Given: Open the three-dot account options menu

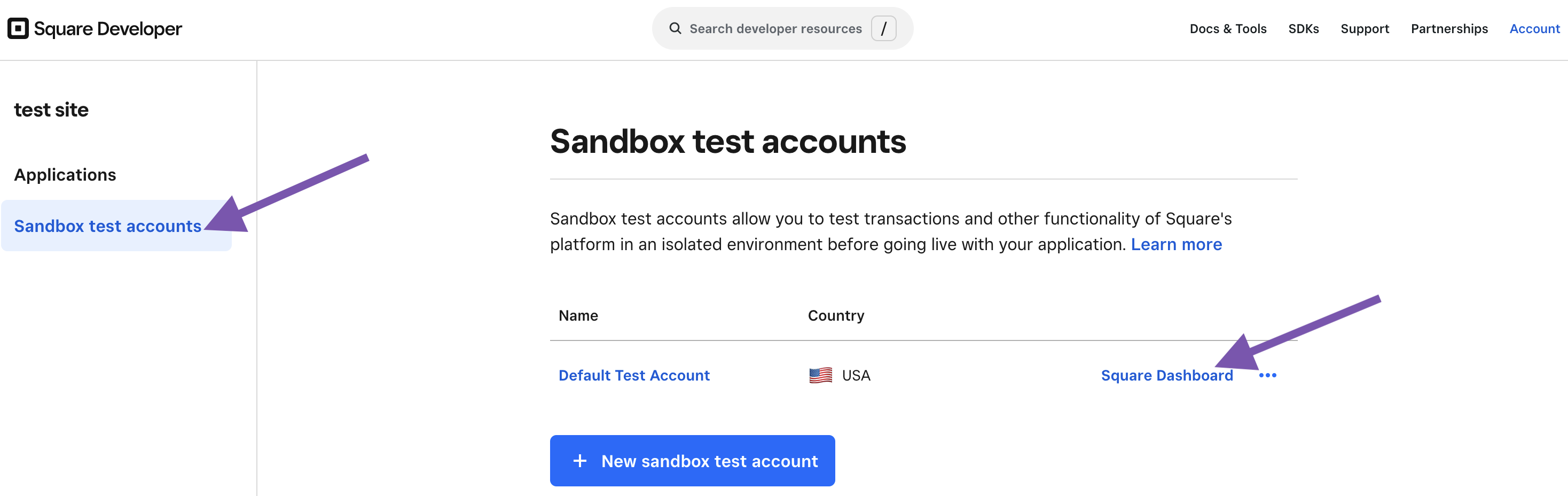Looking at the screenshot, I should 1267,375.
